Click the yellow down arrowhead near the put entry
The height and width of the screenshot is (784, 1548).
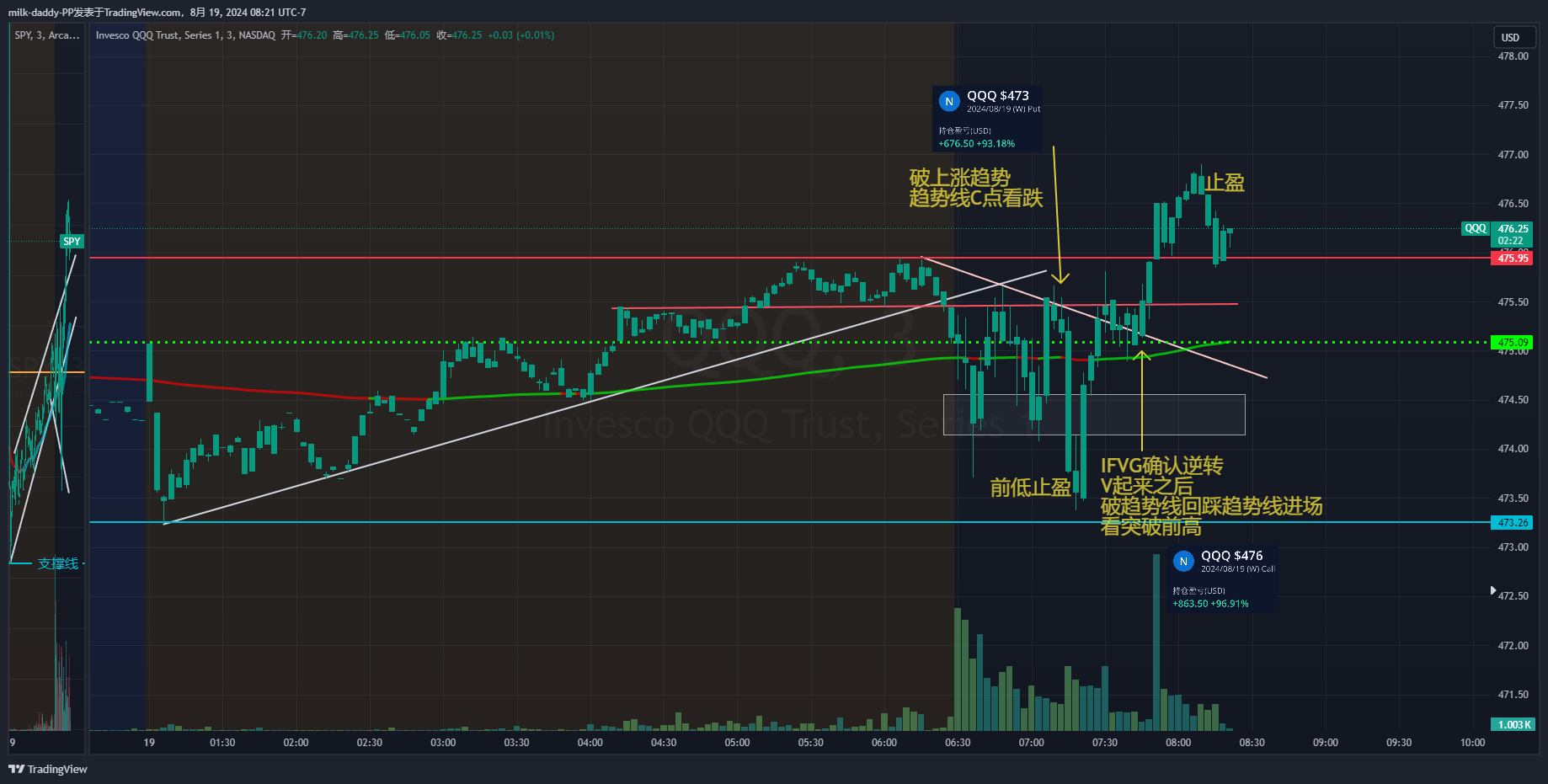point(1060,278)
